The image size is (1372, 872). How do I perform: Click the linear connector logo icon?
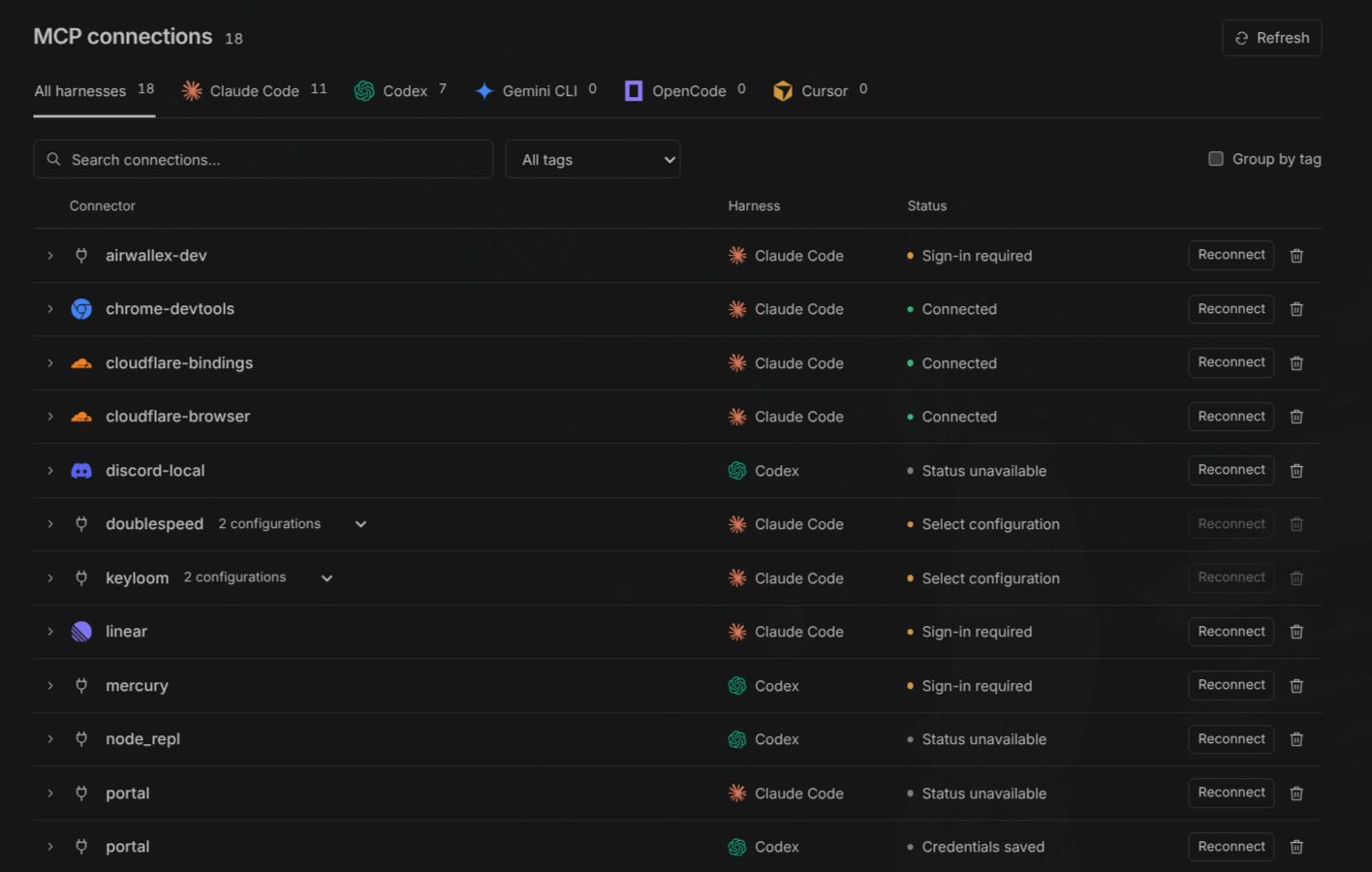pyautogui.click(x=81, y=632)
